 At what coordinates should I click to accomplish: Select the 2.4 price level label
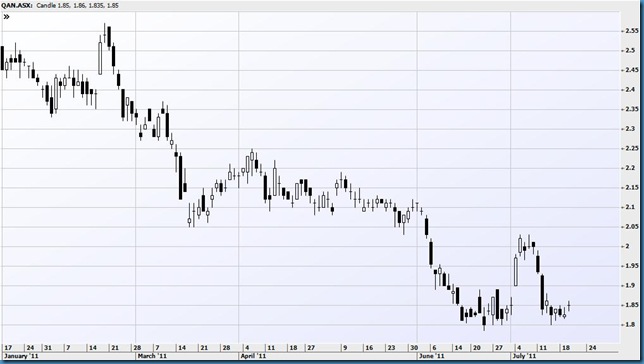click(630, 90)
